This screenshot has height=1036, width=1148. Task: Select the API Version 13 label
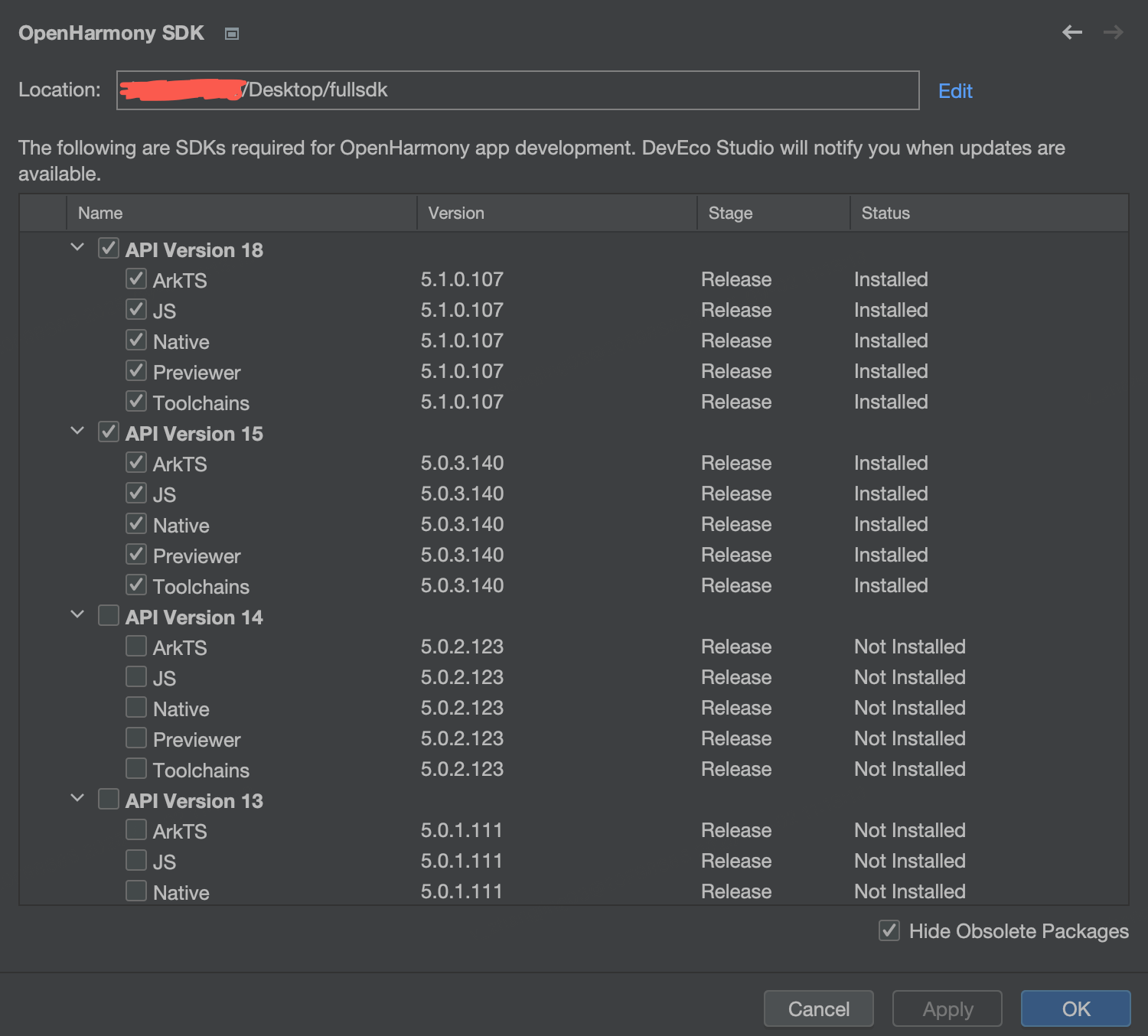tap(194, 801)
